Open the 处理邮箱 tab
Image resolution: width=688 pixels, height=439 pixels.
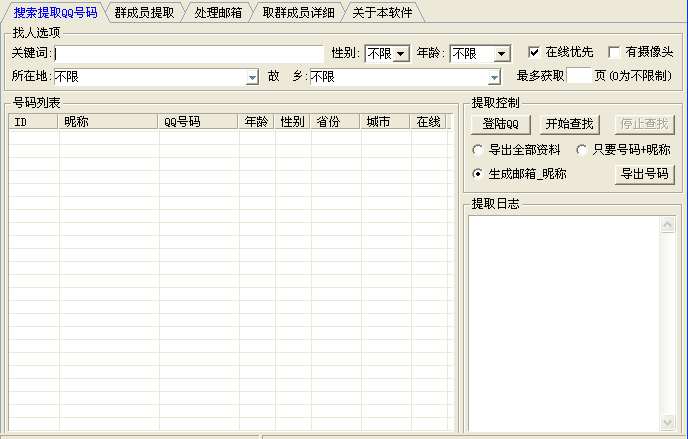[x=218, y=12]
